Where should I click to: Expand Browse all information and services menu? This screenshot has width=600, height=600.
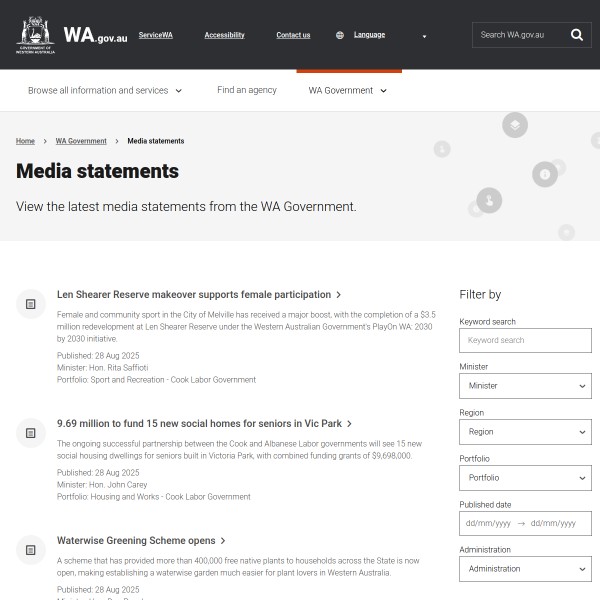(x=105, y=90)
